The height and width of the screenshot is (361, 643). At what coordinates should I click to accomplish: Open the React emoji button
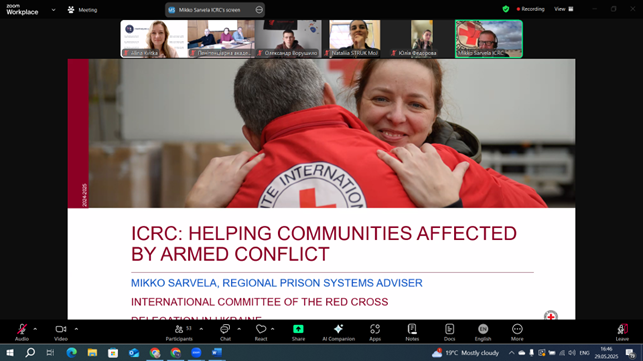click(261, 332)
